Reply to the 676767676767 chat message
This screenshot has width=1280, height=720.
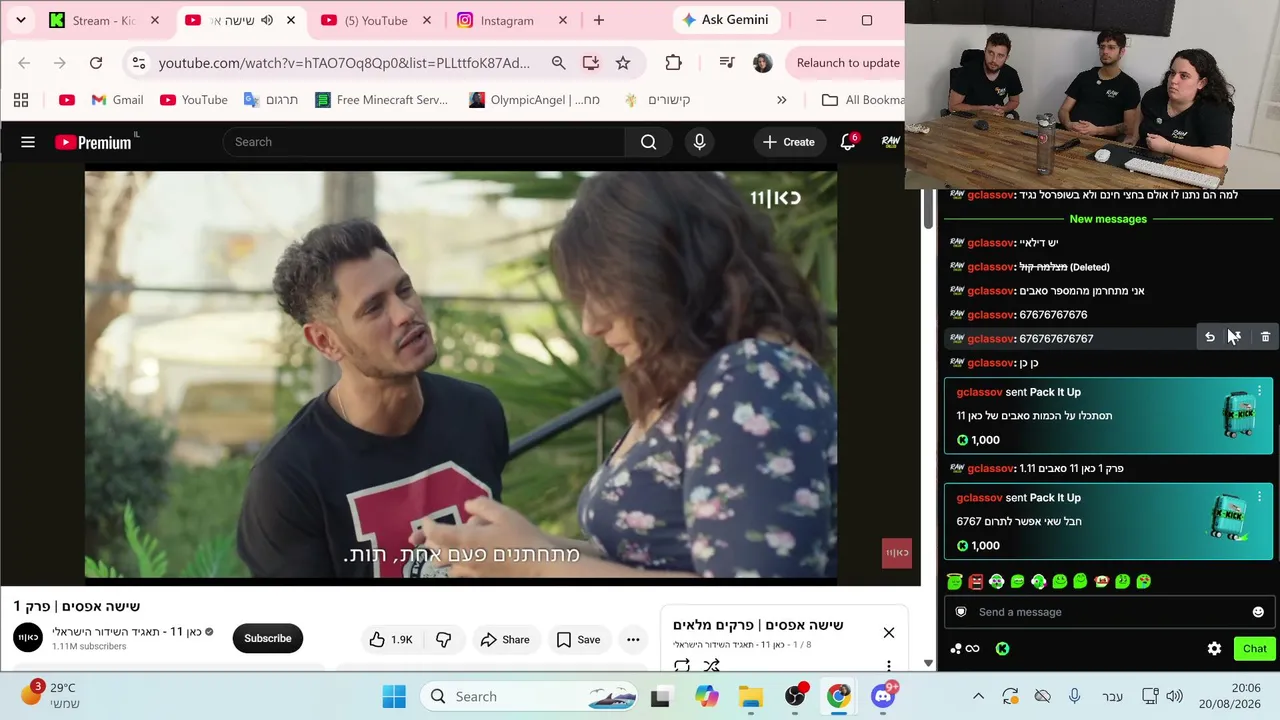pyautogui.click(x=1210, y=338)
